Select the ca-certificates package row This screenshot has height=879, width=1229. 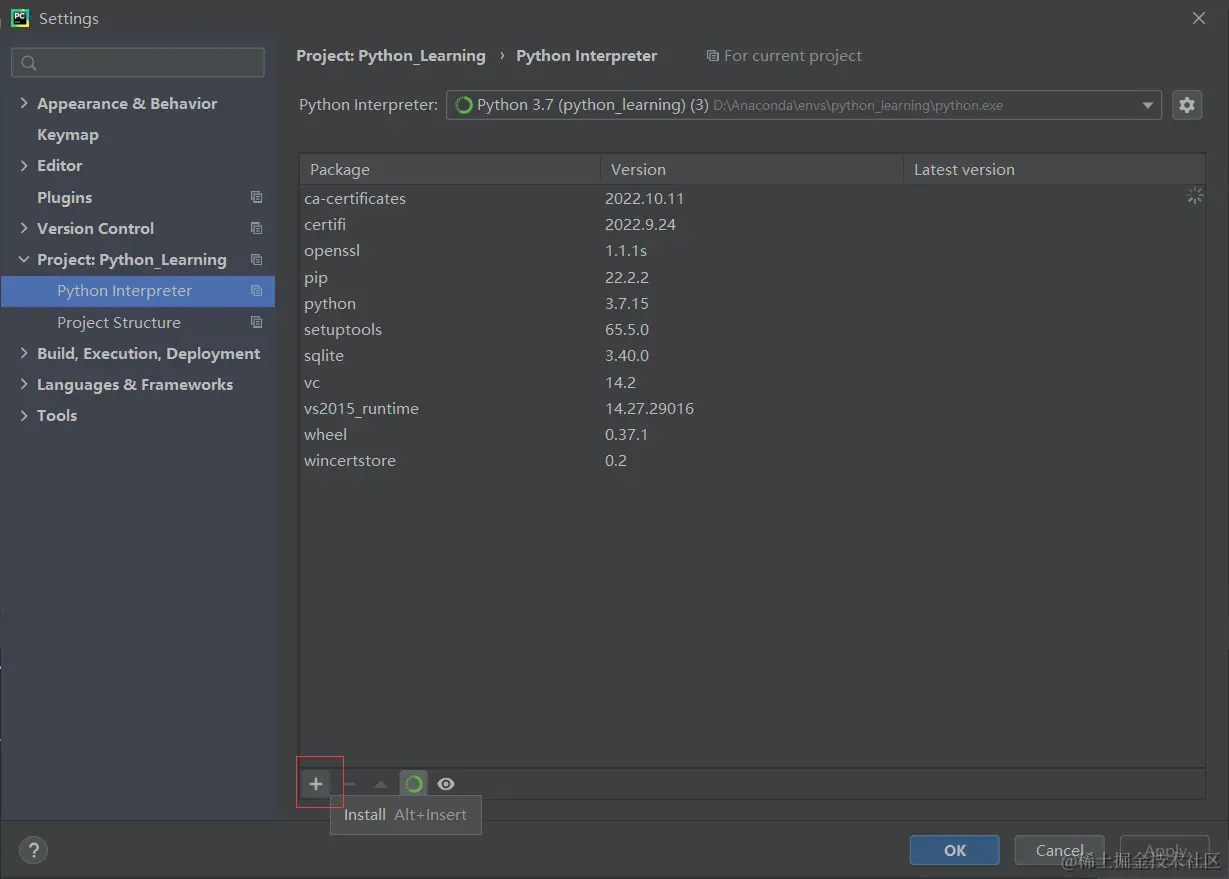(752, 198)
